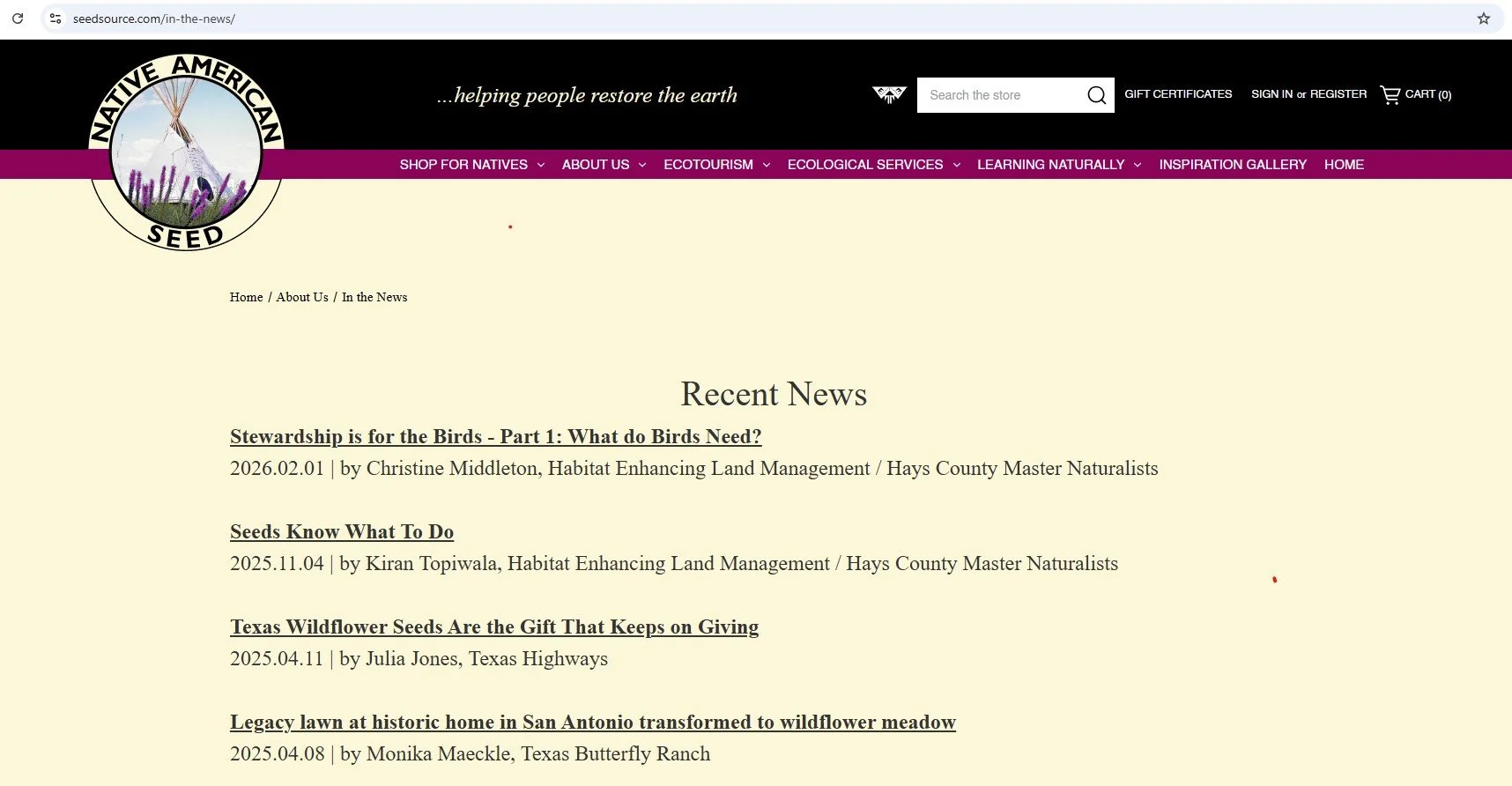Click the Register link
This screenshot has width=1512, height=786.
[x=1338, y=94]
